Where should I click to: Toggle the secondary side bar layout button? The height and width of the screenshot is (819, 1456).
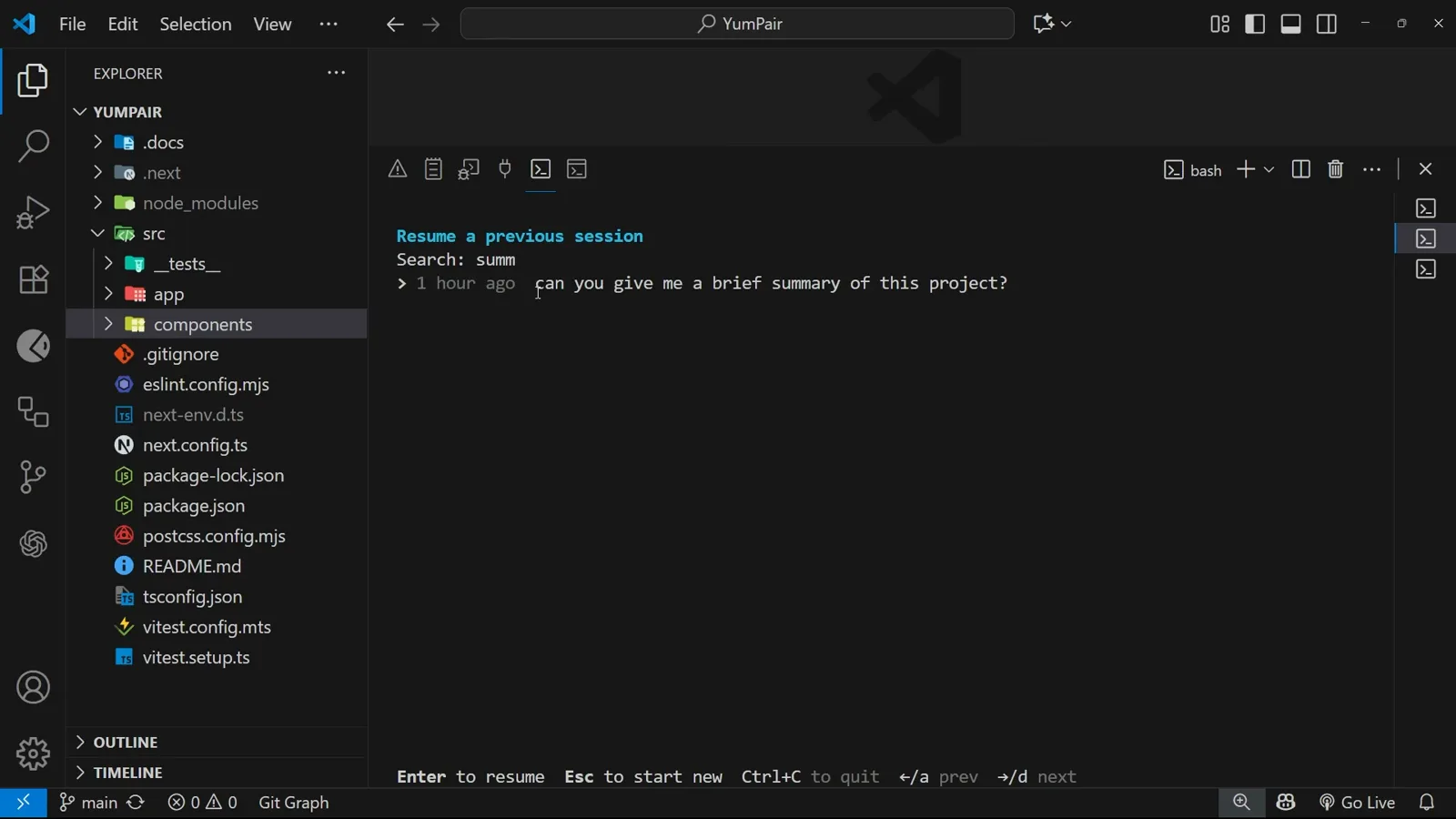point(1327,24)
